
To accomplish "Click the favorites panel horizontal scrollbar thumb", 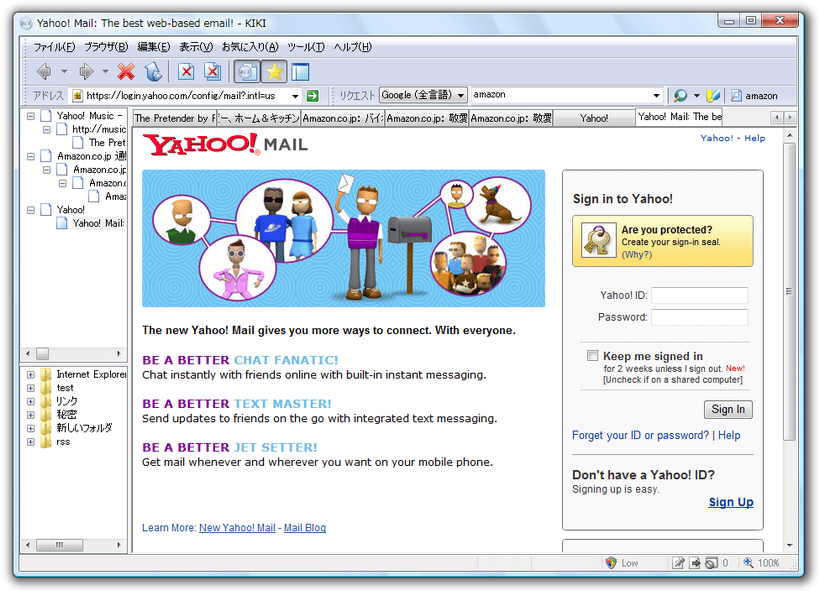I will [x=59, y=545].
